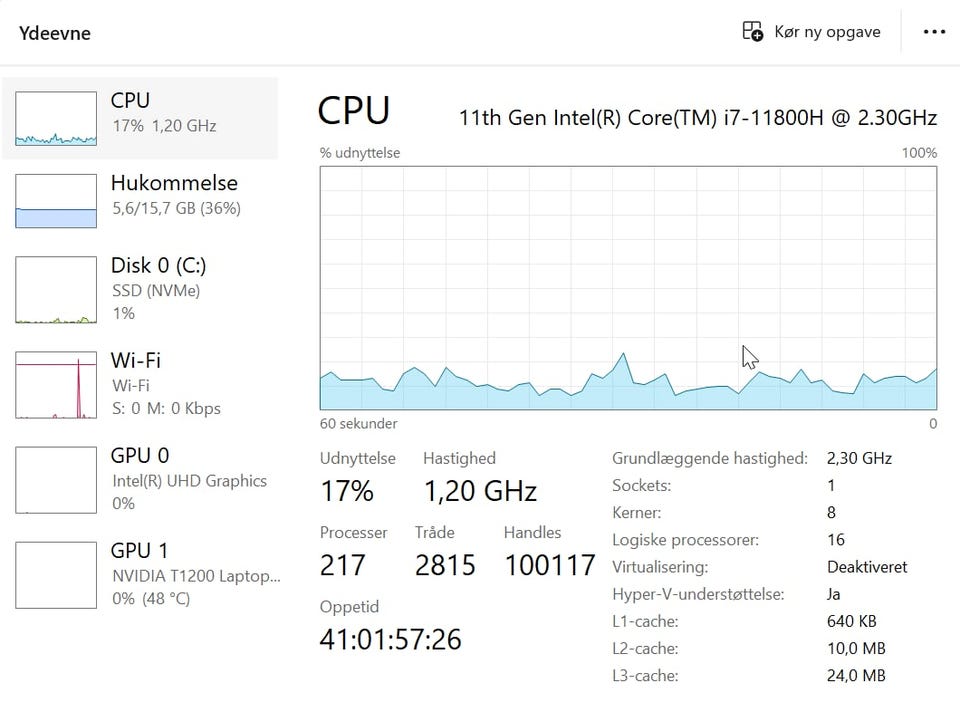Click the Handles count 100117
Viewport: 960px width, 712px height.
pyautogui.click(x=550, y=565)
